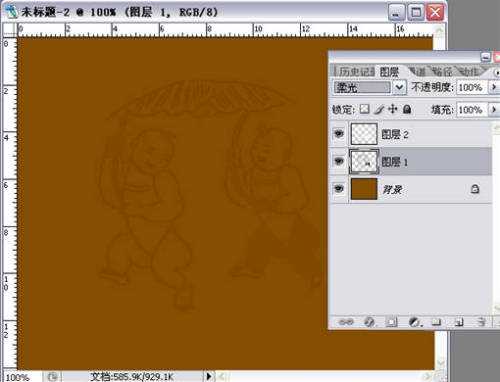Create a new layer group
This screenshot has height=382, width=500.
point(436,322)
